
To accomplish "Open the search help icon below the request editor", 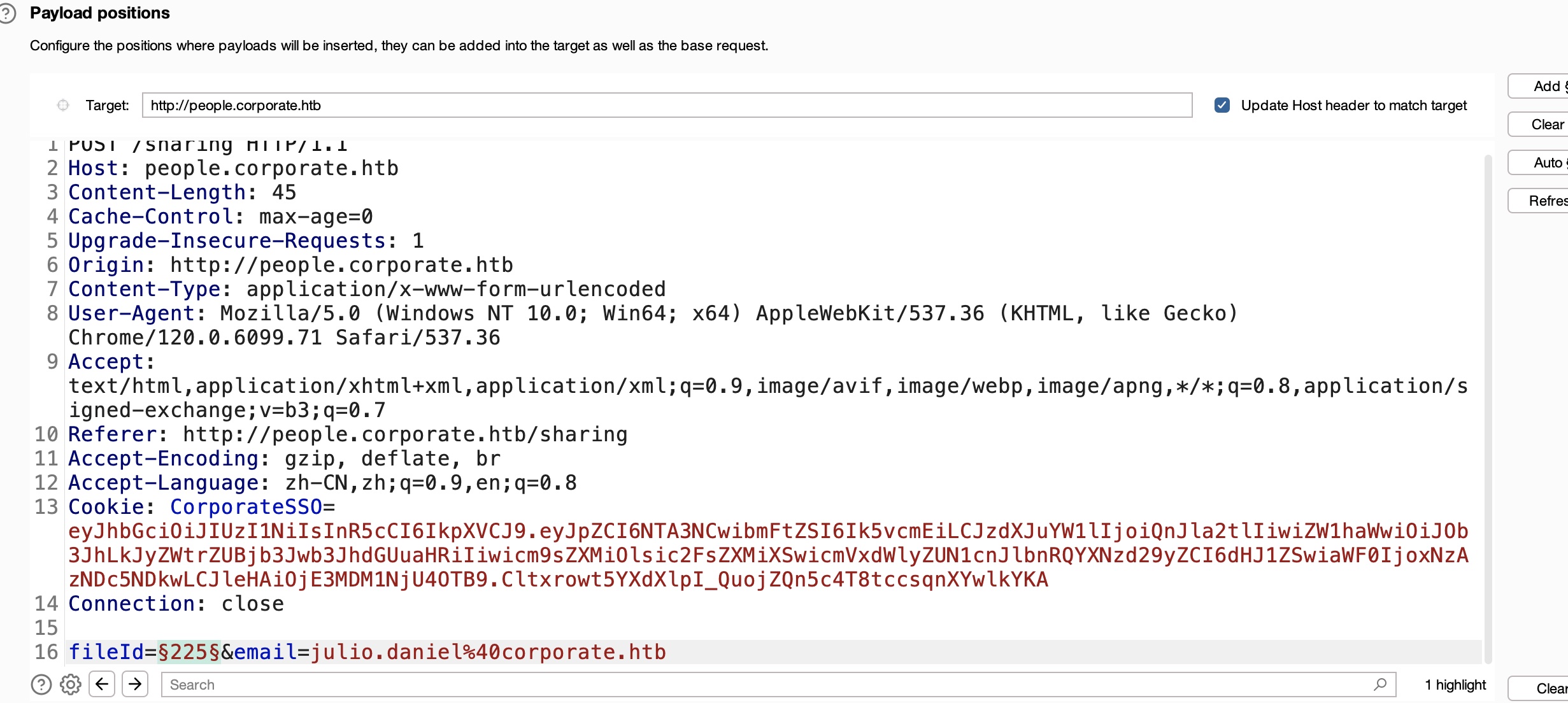I will (x=41, y=685).
